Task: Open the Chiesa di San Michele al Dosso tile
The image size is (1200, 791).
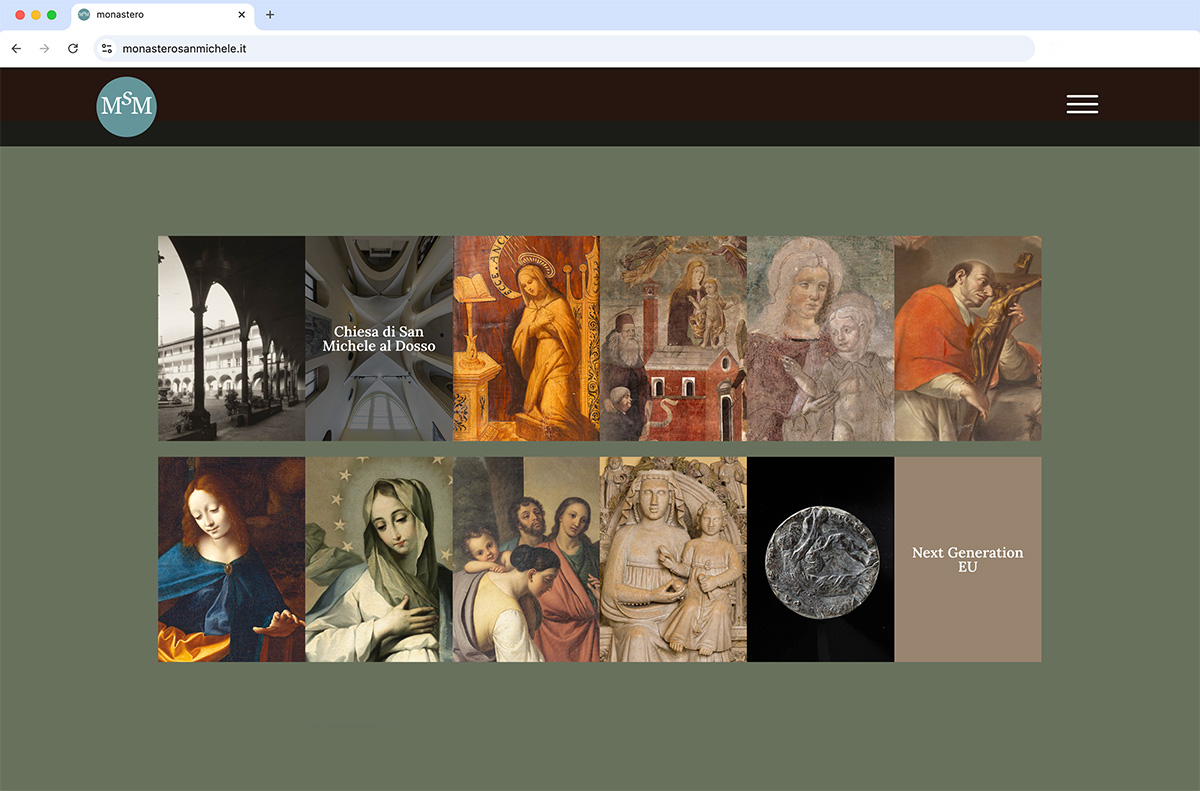Action: (379, 338)
